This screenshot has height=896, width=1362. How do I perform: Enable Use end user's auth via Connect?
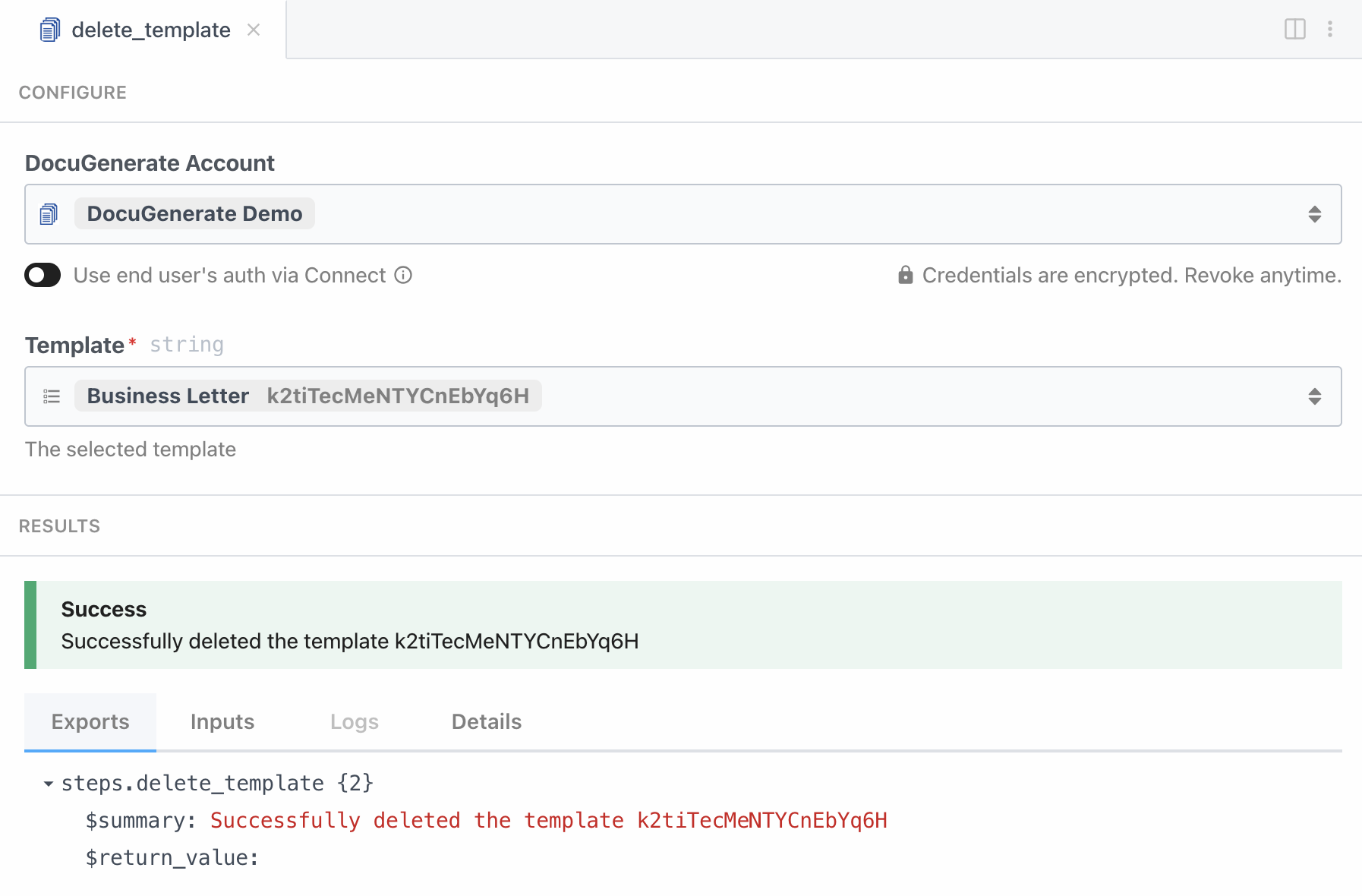tap(43, 275)
